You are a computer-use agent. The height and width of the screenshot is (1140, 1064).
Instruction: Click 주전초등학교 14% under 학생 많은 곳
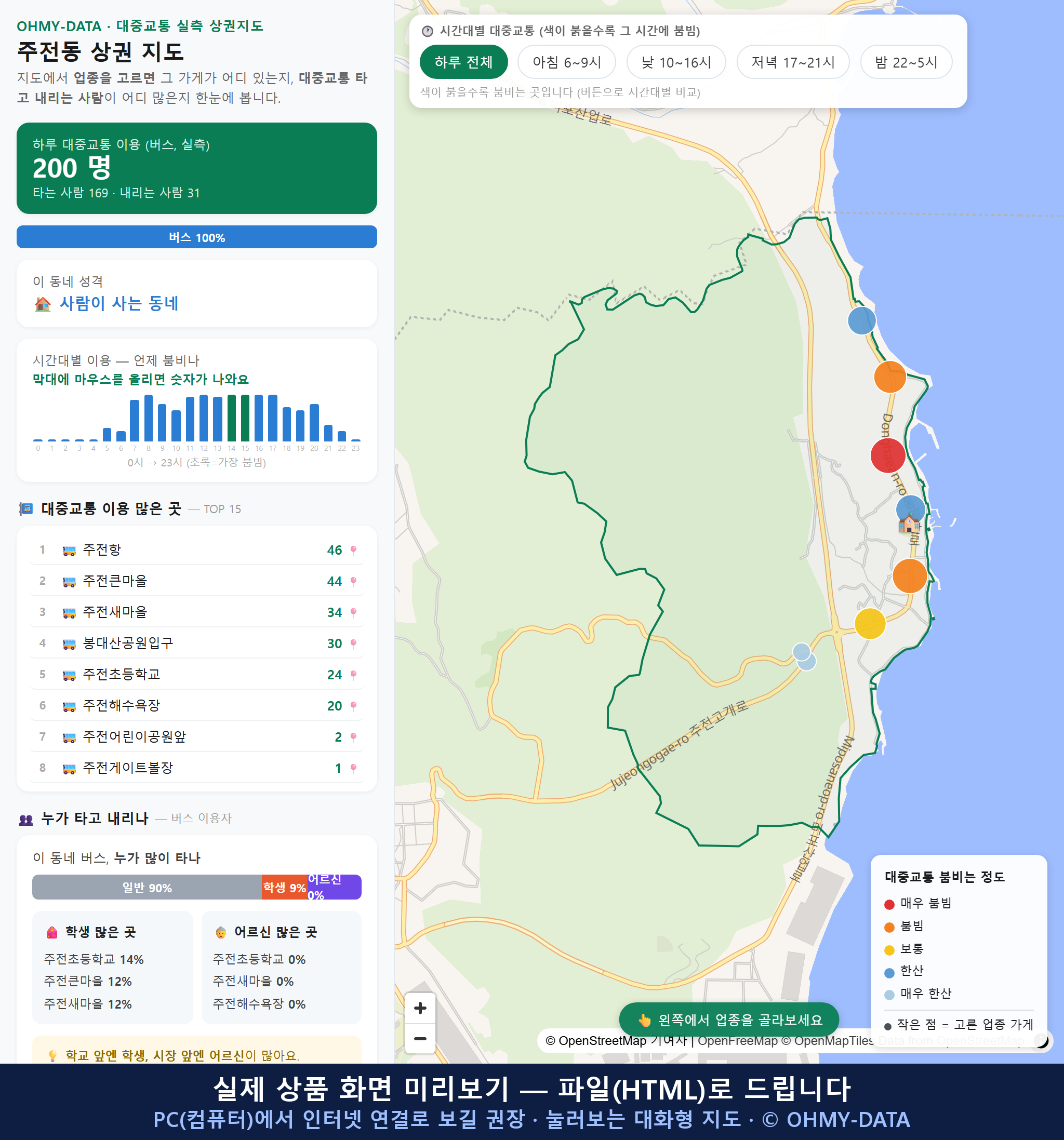click(94, 959)
